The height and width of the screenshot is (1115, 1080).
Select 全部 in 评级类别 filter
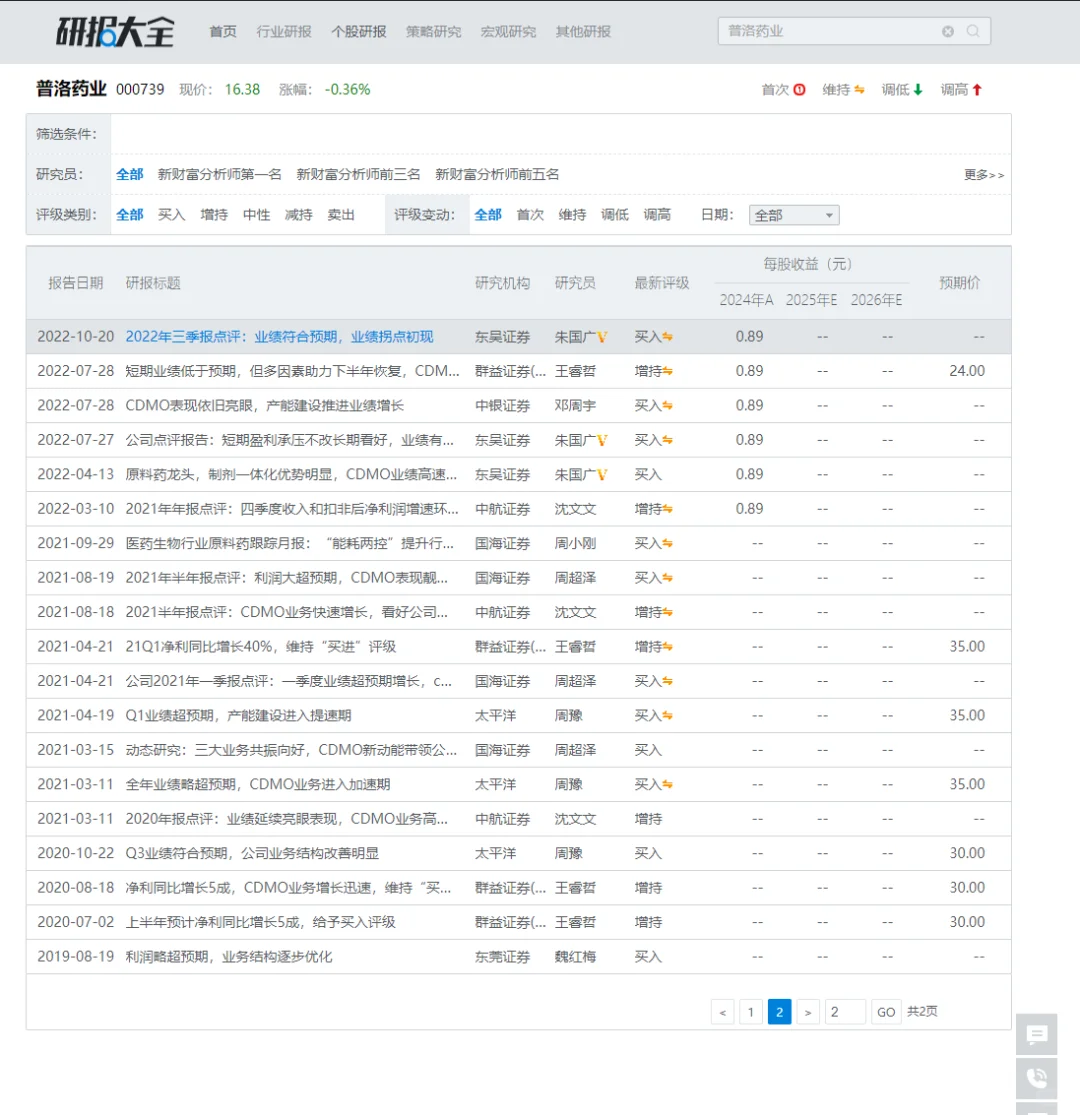click(x=129, y=215)
